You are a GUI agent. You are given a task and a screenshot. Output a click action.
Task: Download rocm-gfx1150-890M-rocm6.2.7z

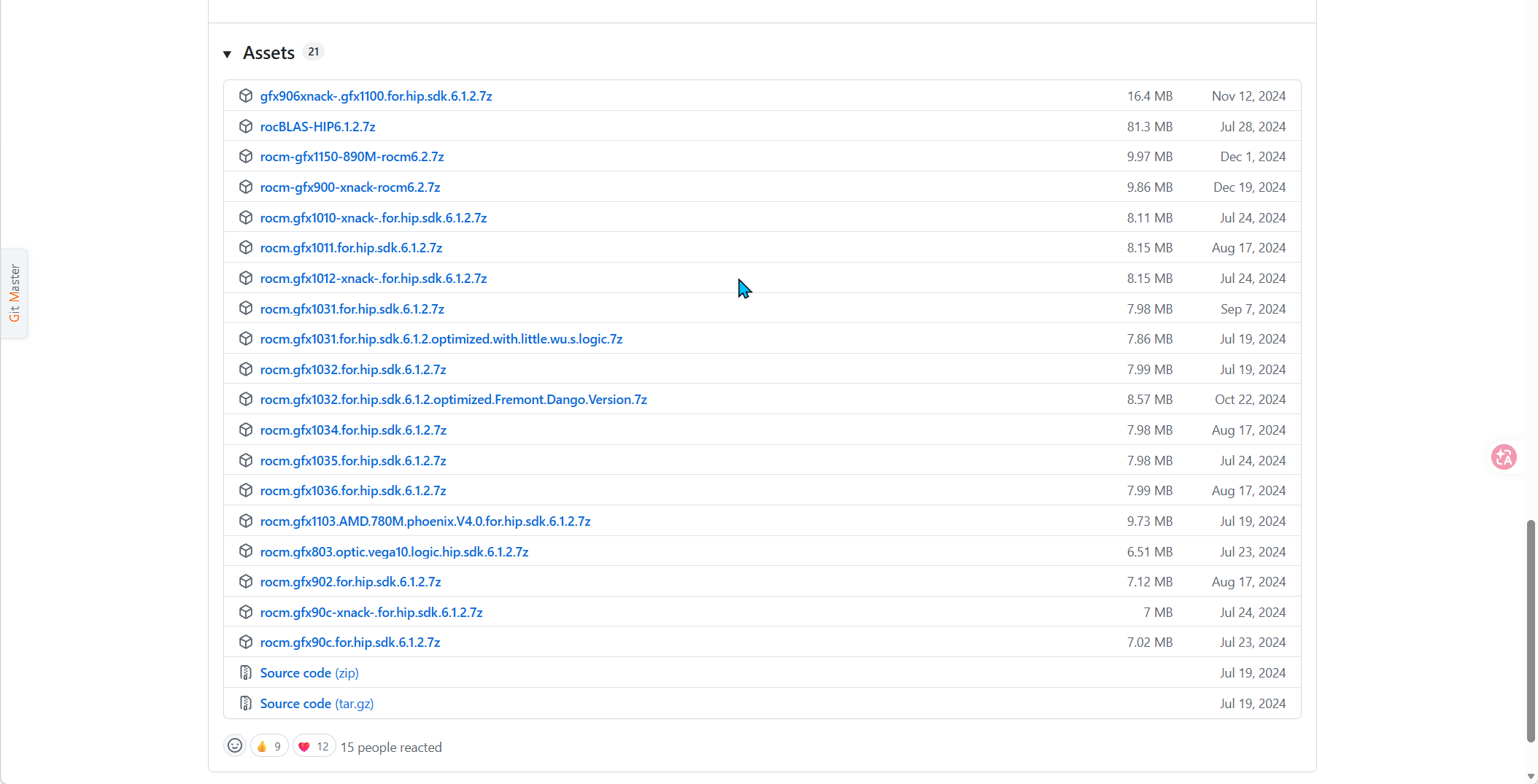click(x=352, y=156)
